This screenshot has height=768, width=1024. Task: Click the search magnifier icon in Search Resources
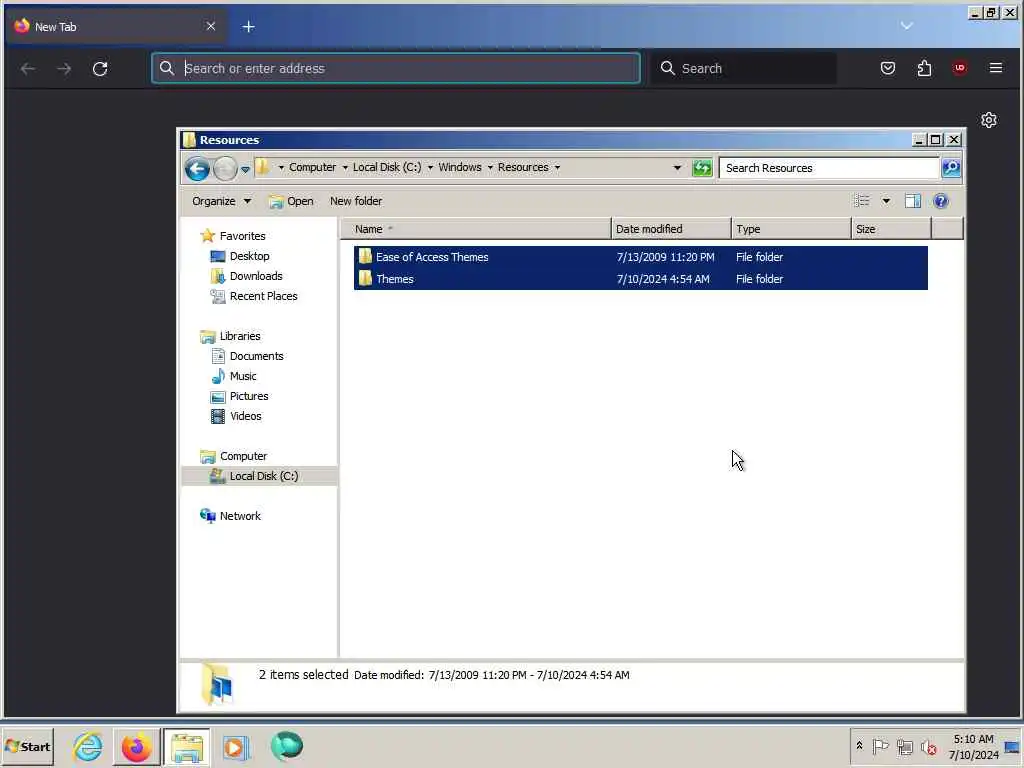pyautogui.click(x=951, y=168)
